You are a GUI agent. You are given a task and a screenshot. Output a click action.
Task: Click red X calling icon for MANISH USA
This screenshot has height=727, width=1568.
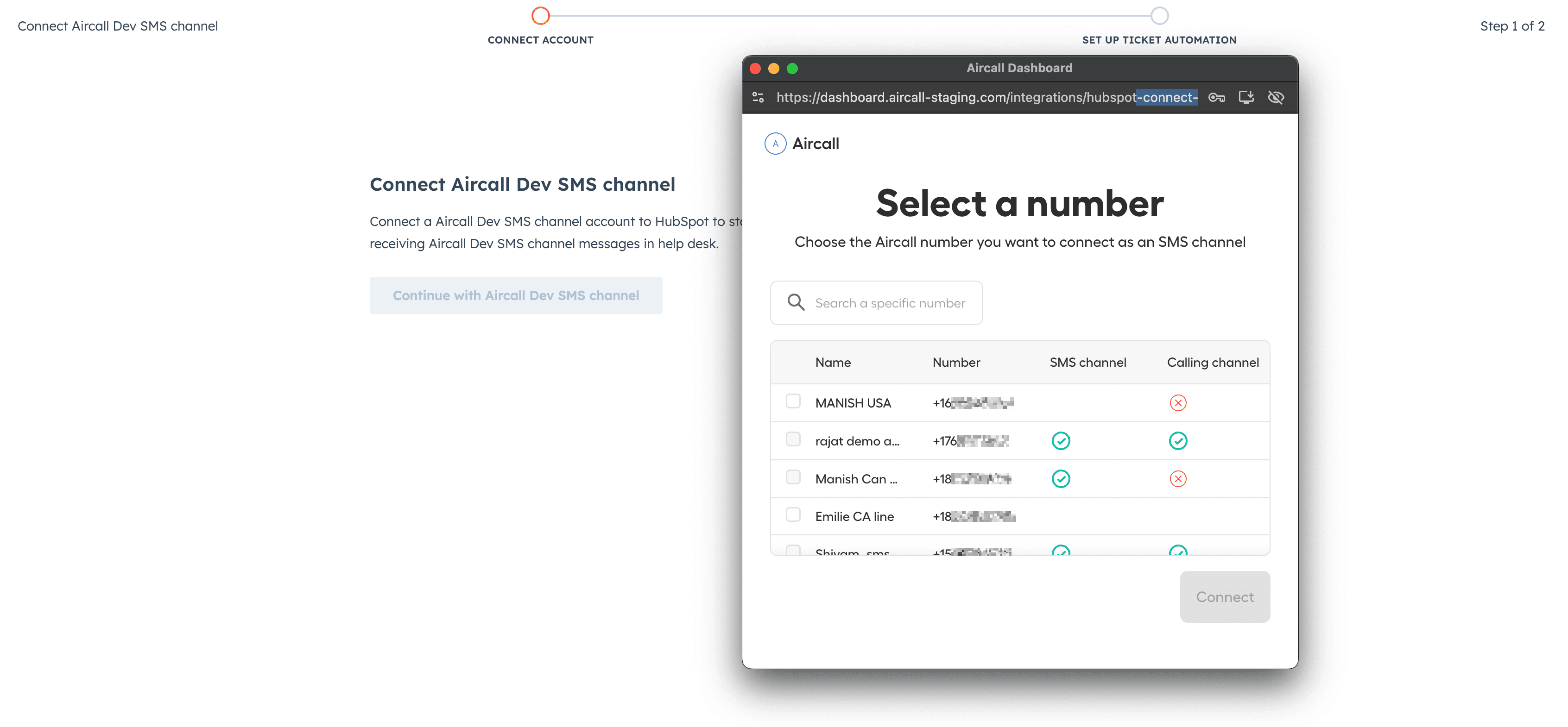(1177, 403)
